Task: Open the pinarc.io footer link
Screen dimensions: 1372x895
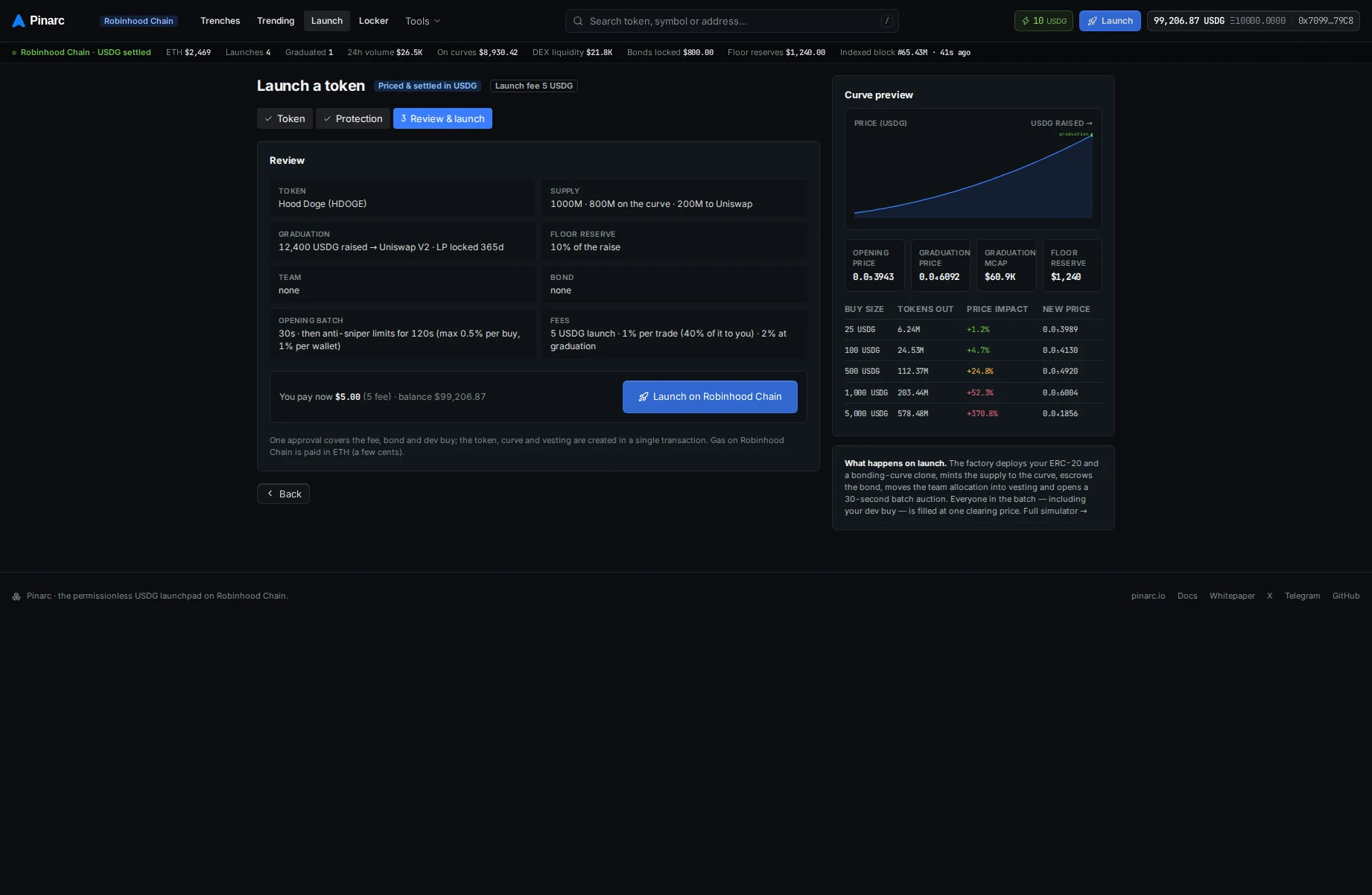Action: point(1148,596)
